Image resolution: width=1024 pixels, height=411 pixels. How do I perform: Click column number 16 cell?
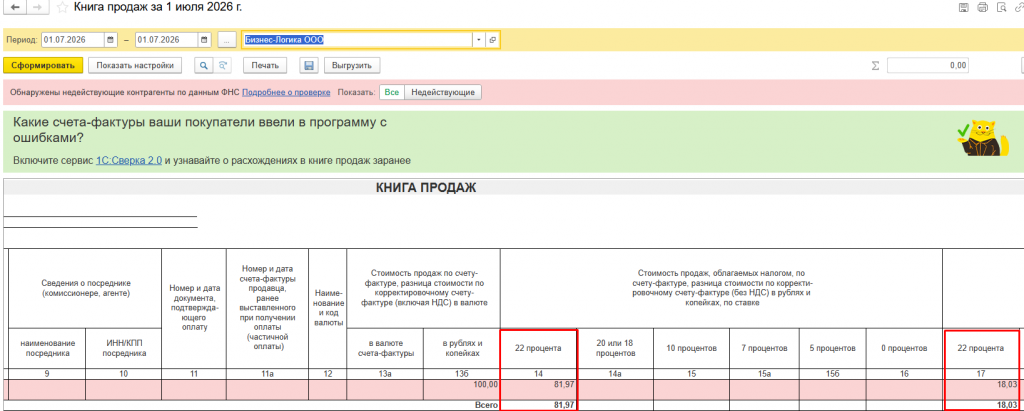coord(904,374)
